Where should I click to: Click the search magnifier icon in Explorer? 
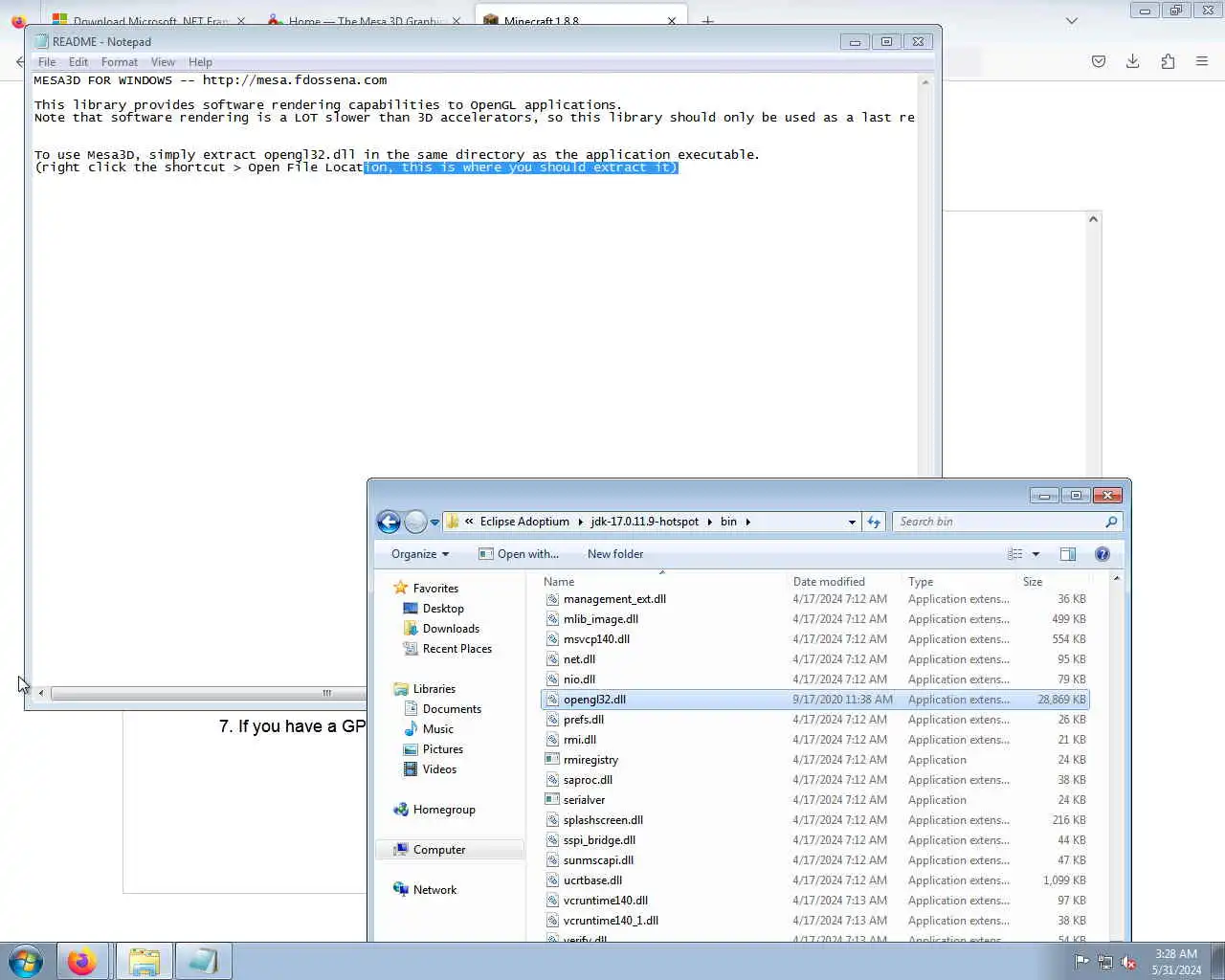tap(1111, 522)
